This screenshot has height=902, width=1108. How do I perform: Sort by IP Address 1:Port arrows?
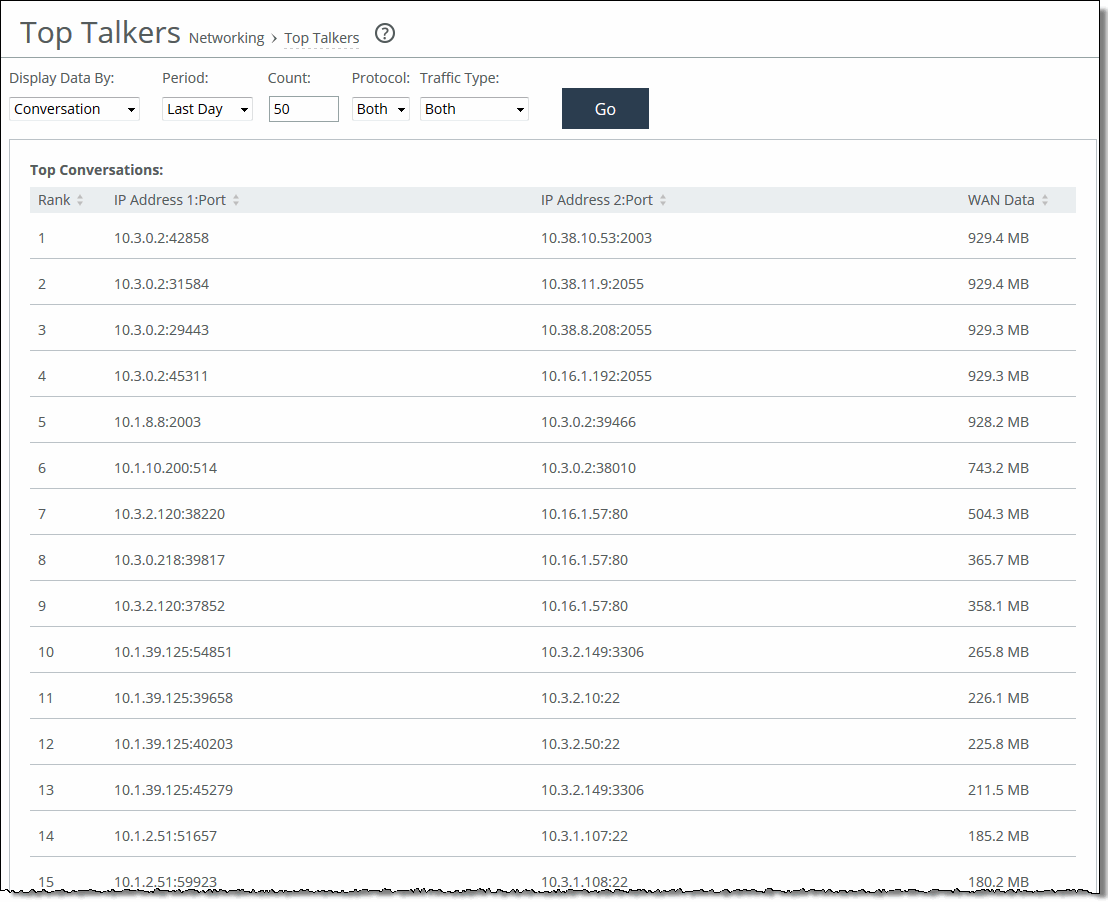pos(236,200)
